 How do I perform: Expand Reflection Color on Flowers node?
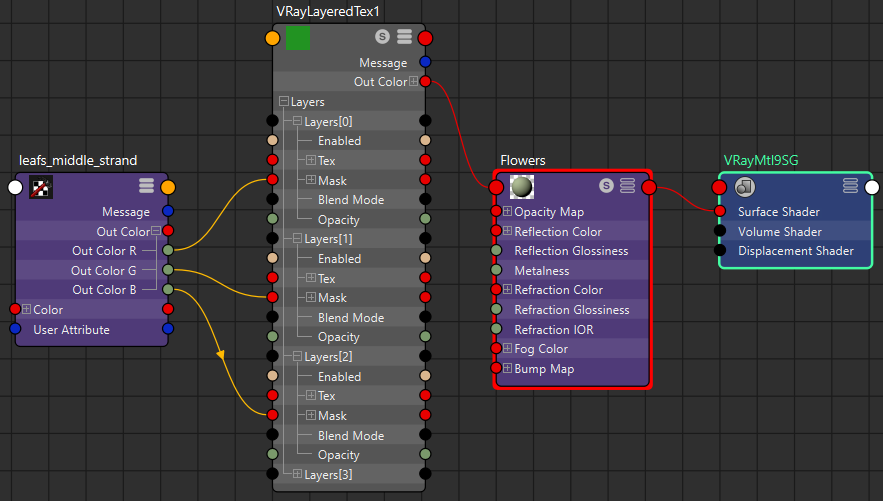[x=507, y=231]
